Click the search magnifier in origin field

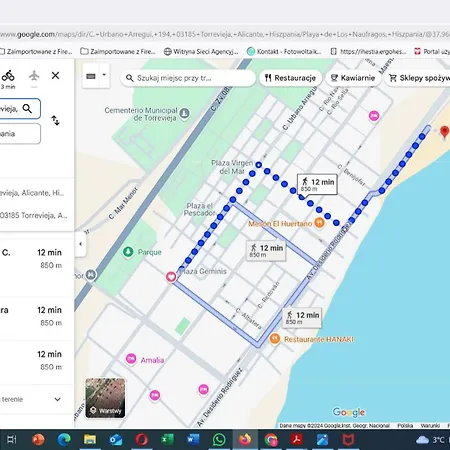27,108
